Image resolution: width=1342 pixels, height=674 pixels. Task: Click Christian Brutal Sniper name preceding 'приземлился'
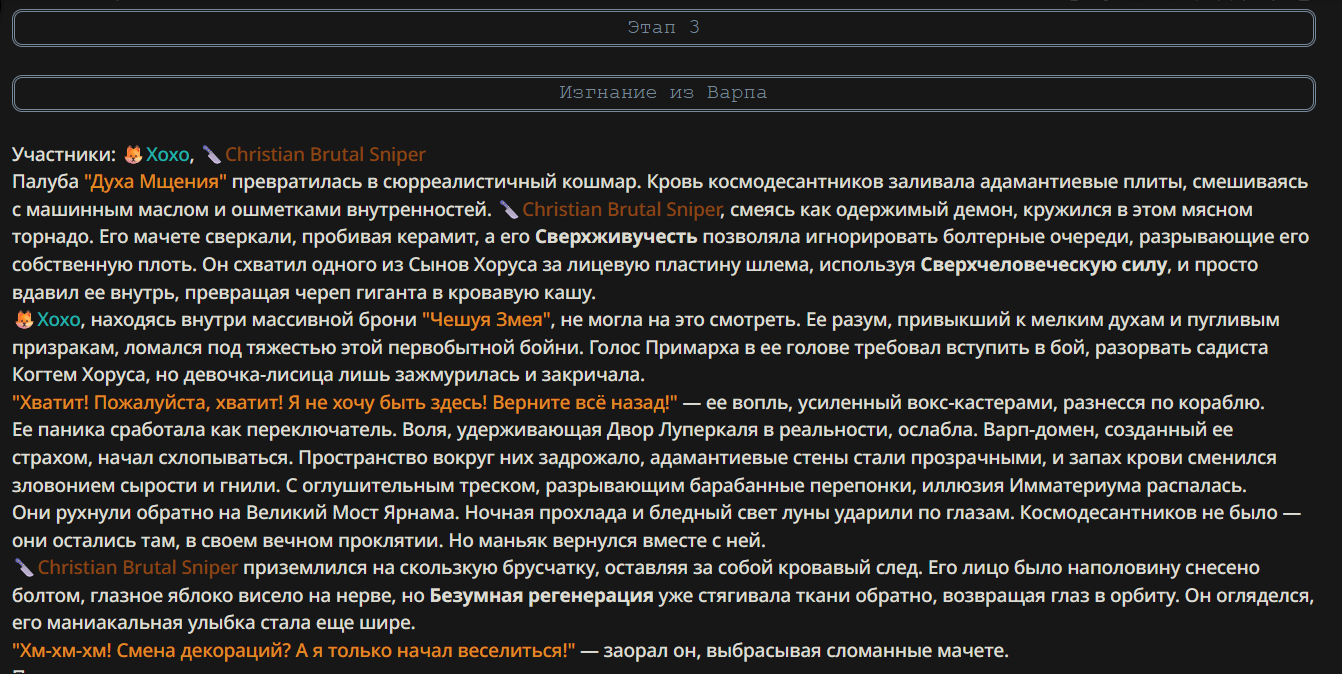(x=138, y=568)
